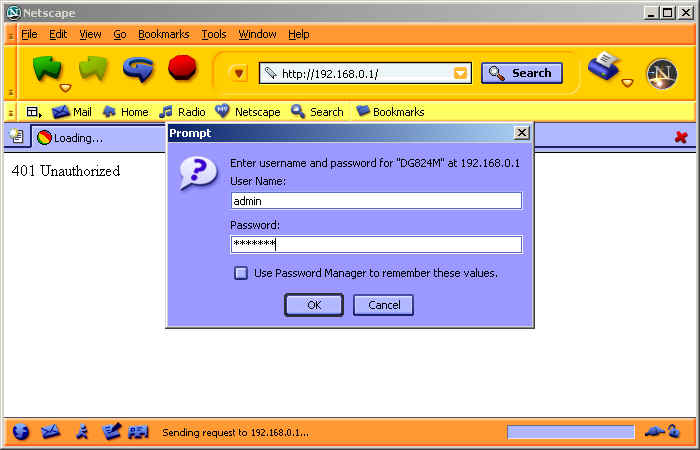Image resolution: width=700 pixels, height=450 pixels.
Task: Click the blue Reload icon
Action: (138, 70)
